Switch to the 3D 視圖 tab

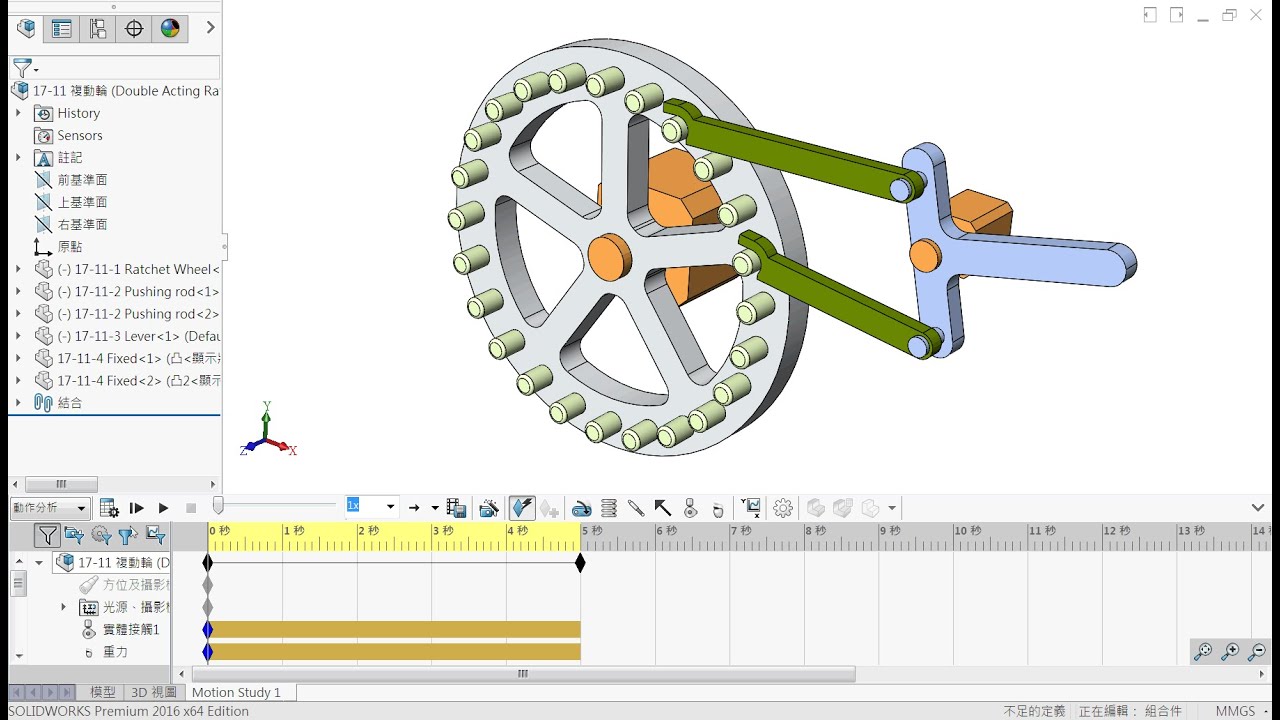tap(154, 692)
